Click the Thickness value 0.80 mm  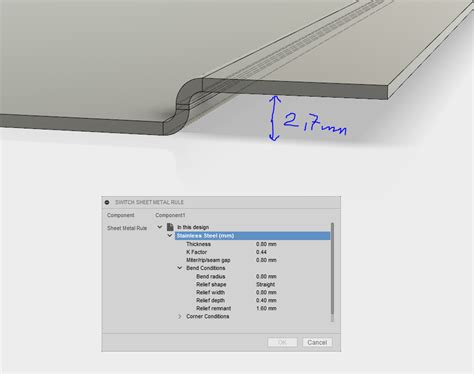[266, 244]
